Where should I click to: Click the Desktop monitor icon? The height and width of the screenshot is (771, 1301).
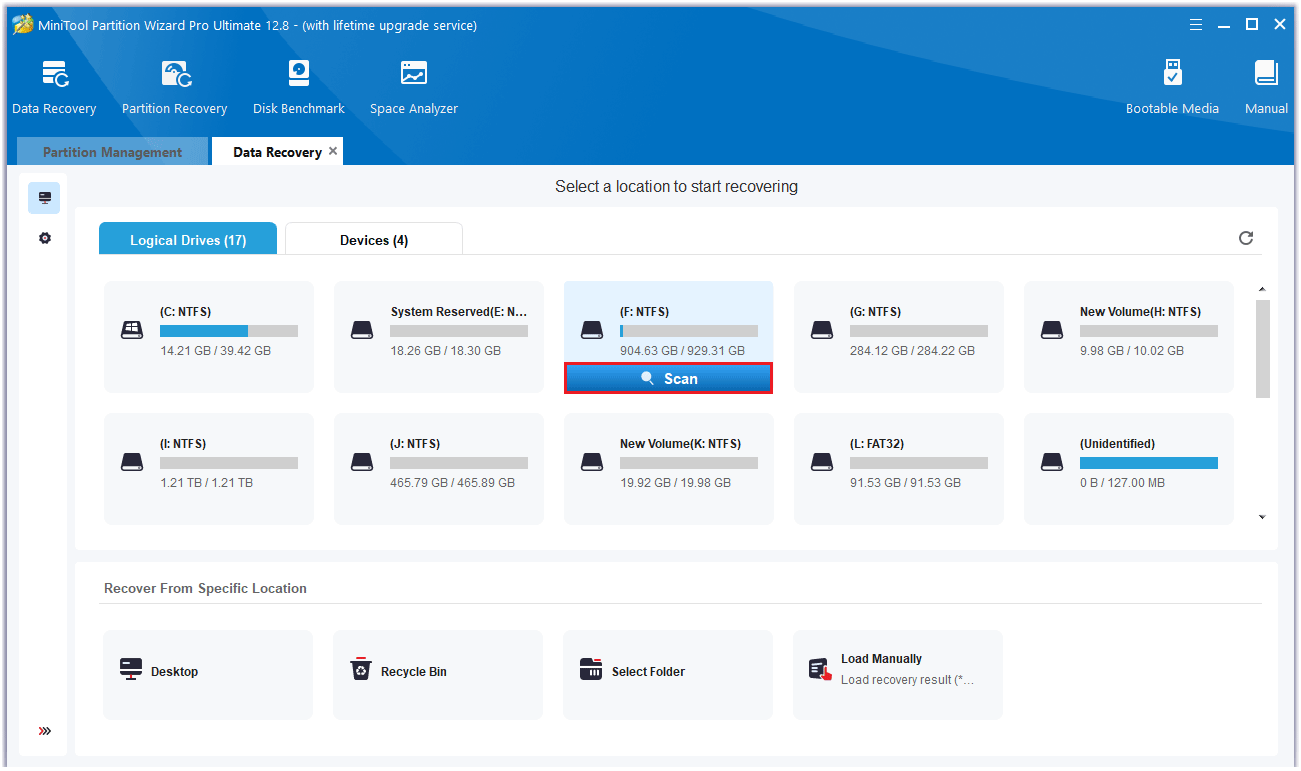(131, 669)
